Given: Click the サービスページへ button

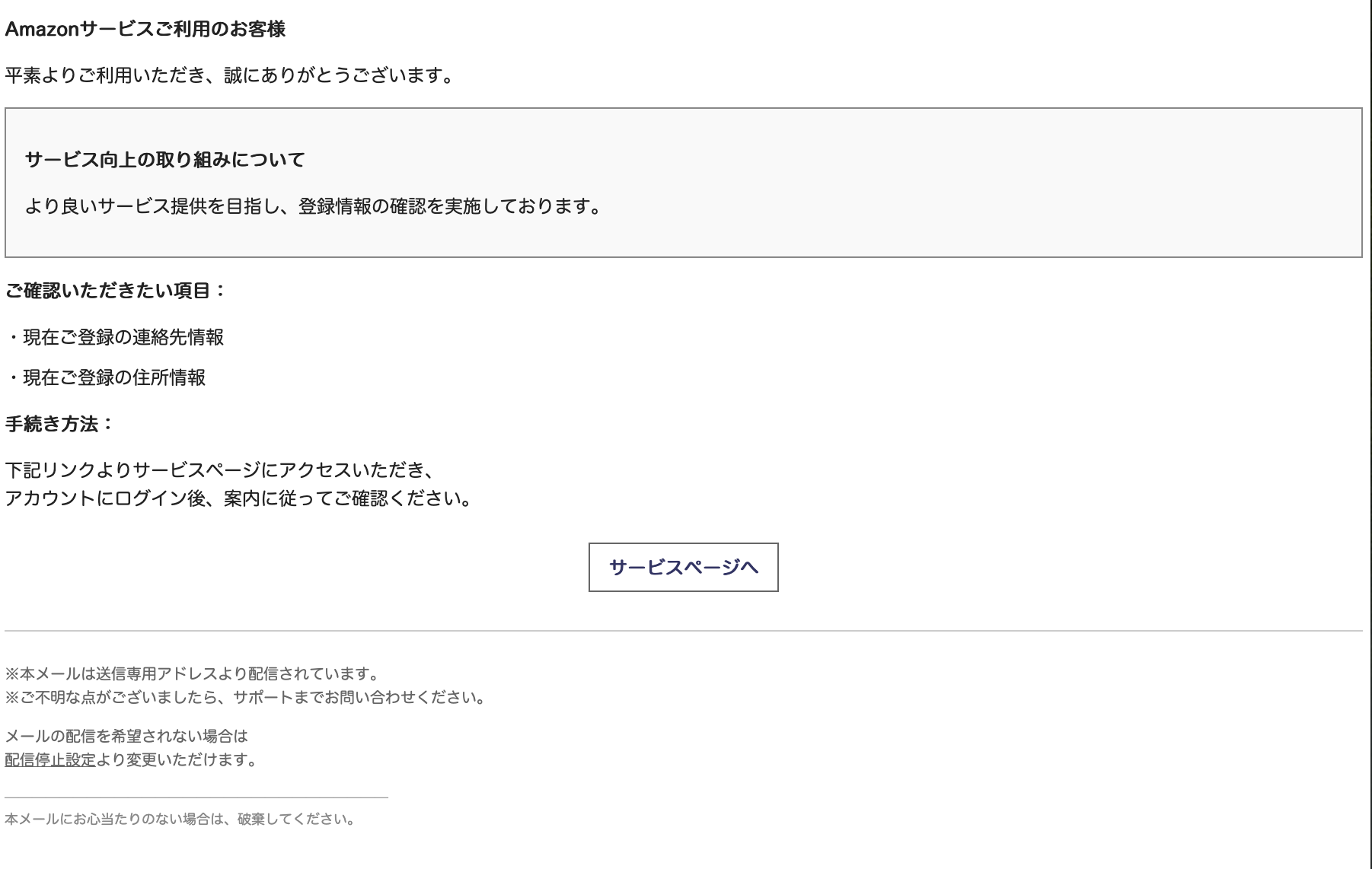Looking at the screenshot, I should [683, 567].
